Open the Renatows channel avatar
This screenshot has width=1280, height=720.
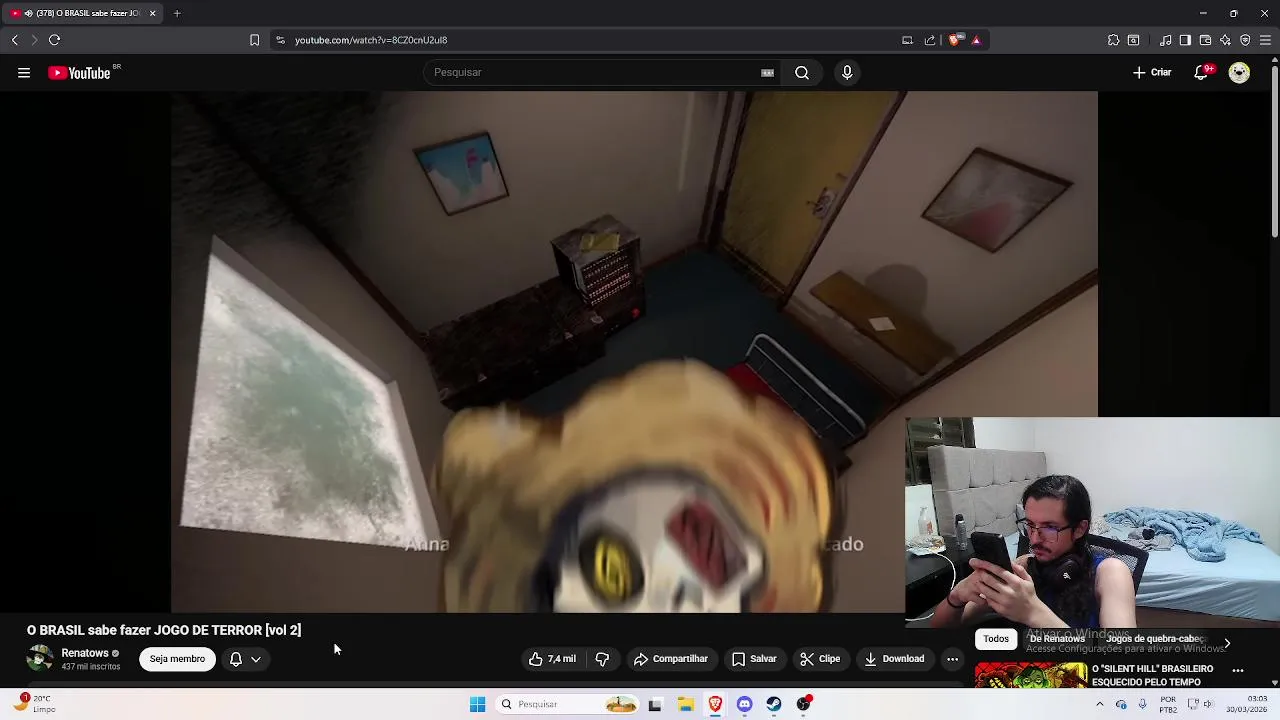click(x=40, y=659)
